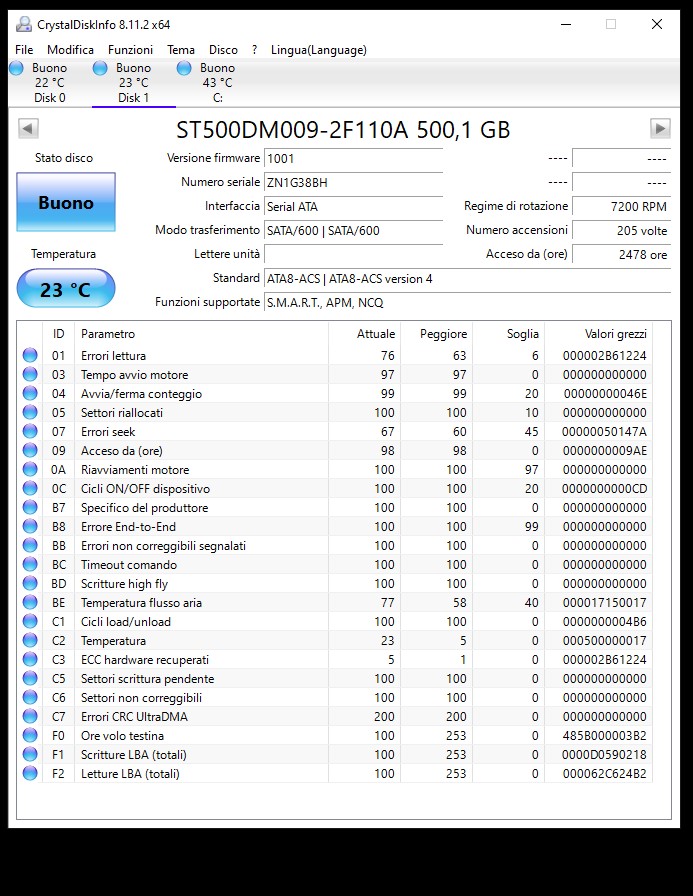
Task: Go to next disk with right arrow
Action: 660,128
